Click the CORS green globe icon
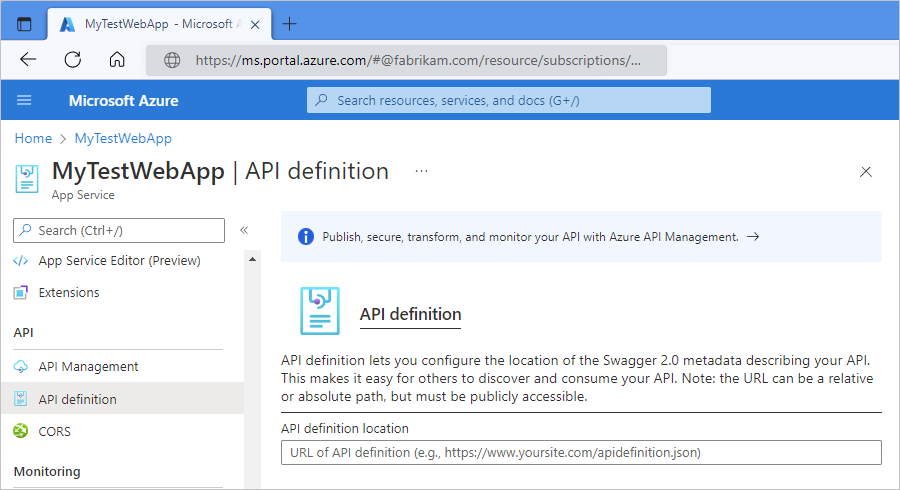Viewport: 900px width, 490px height. 21,431
